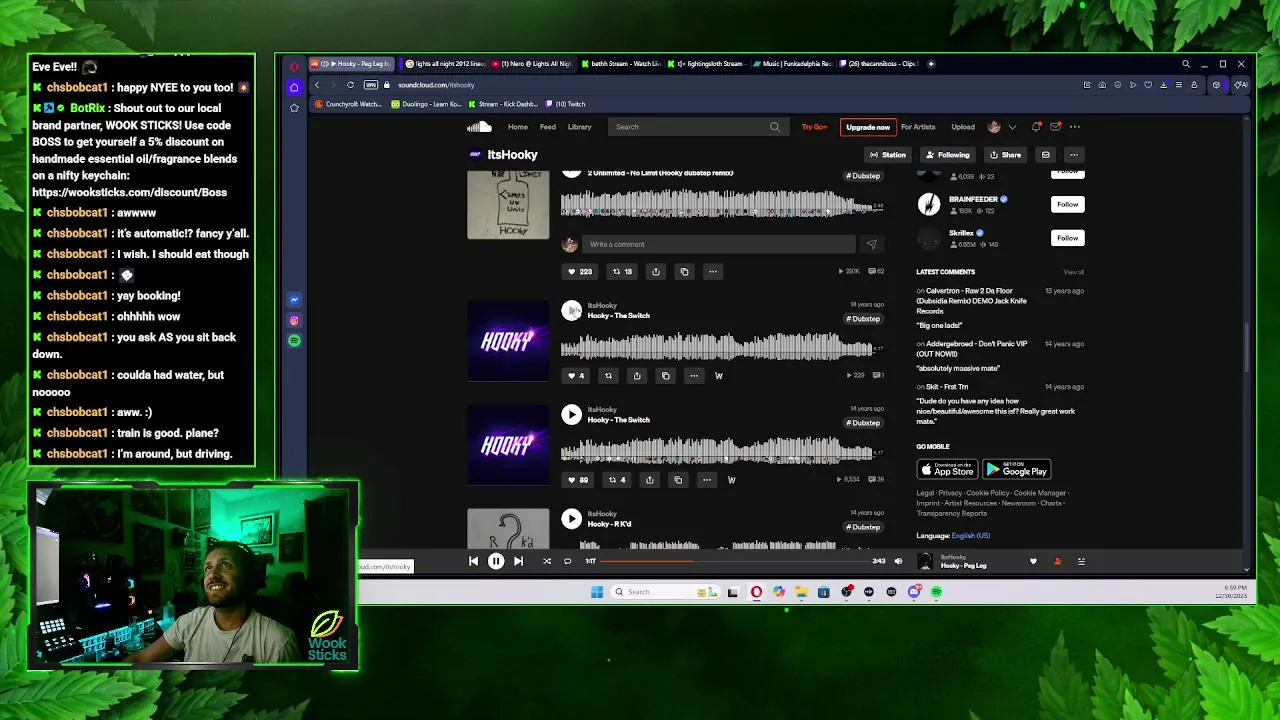The image size is (1280, 720).
Task: Copy link of The Switch with 4 likes
Action: tap(665, 376)
